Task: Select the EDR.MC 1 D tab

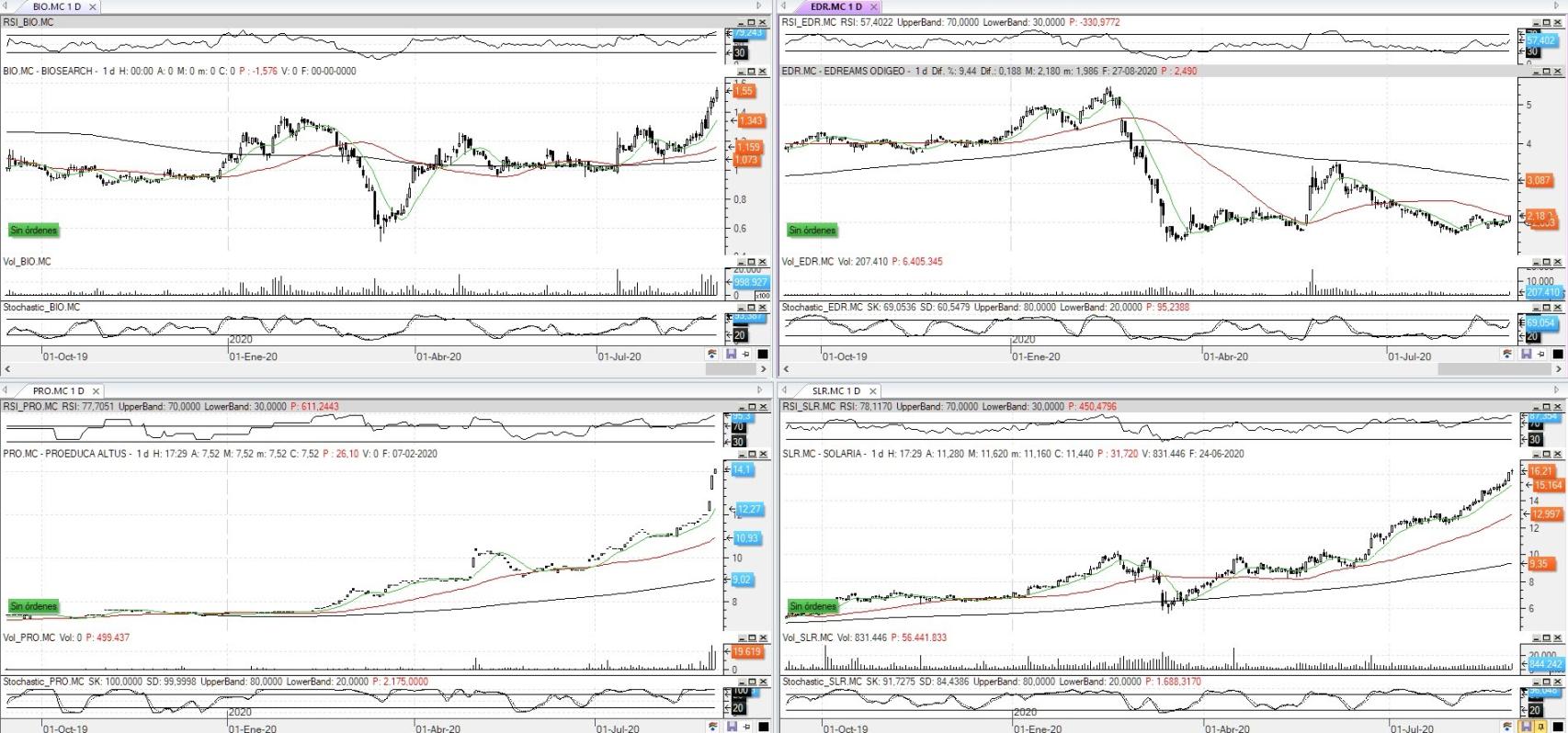Action: (835, 6)
